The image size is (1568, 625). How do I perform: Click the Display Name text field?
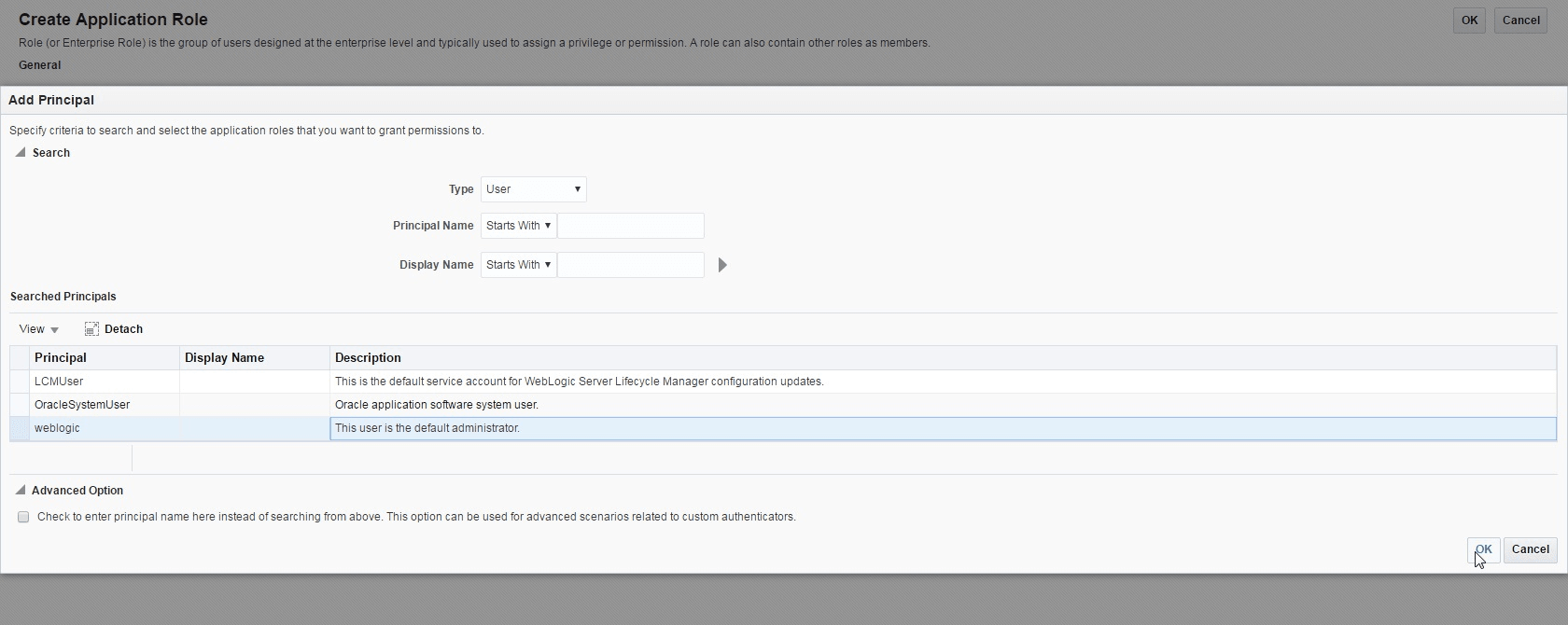(x=630, y=265)
